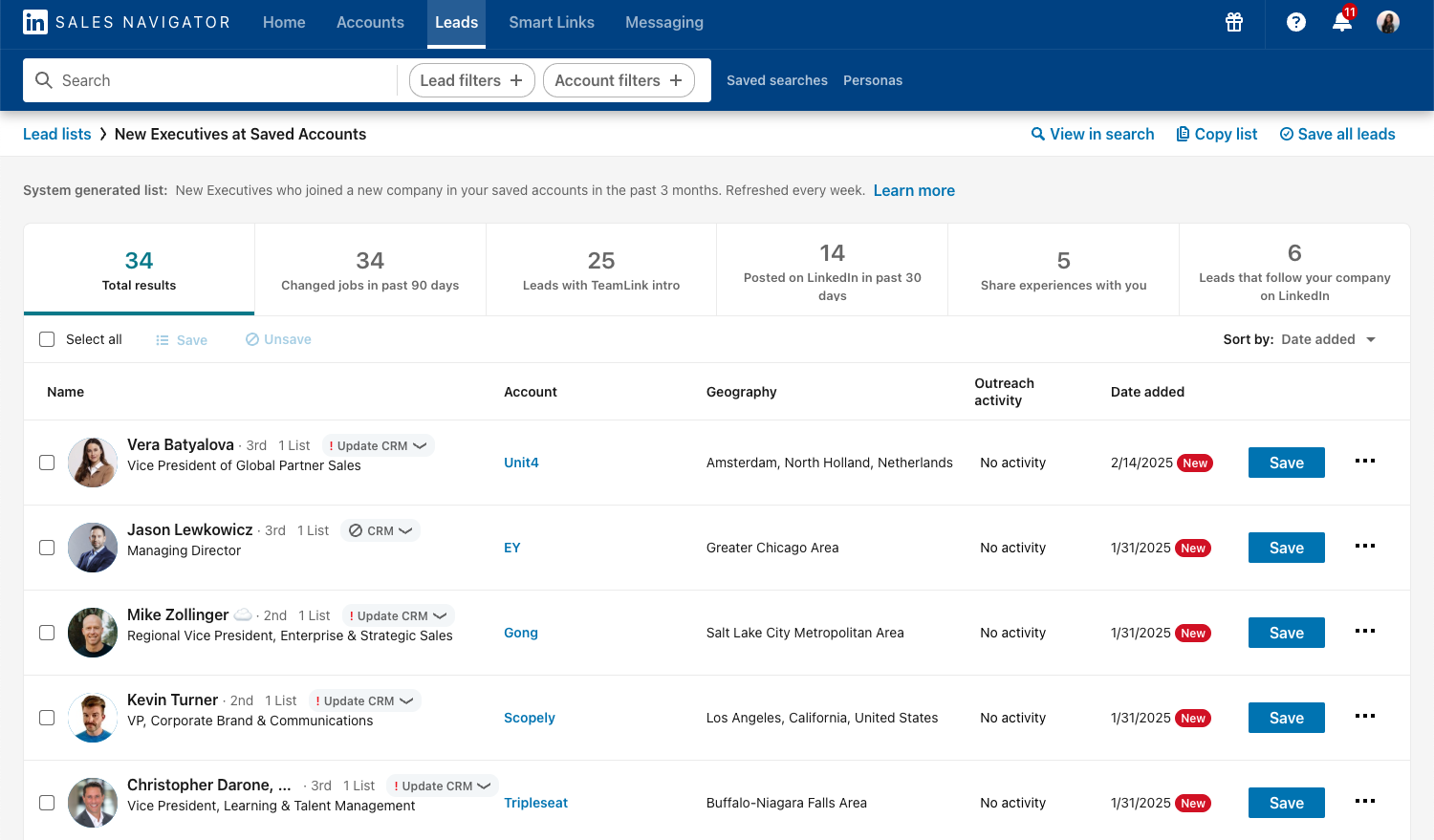Open Saved searches
Viewport: 1434px width, 840px height.
pos(777,80)
